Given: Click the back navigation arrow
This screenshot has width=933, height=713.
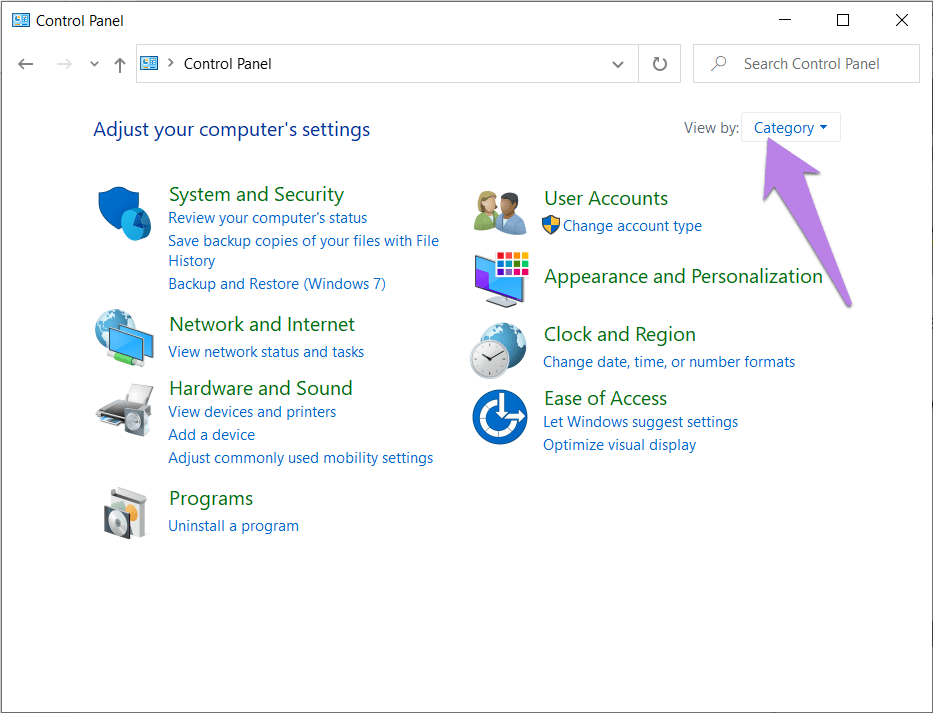Looking at the screenshot, I should [26, 64].
